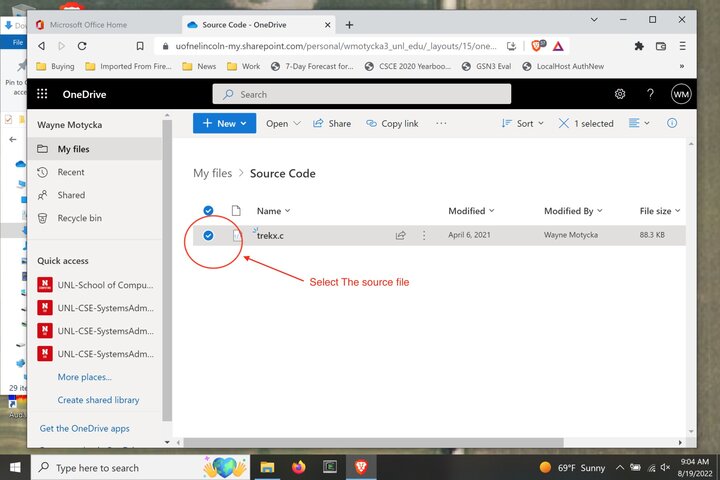720x480 pixels.
Task: Open browser extensions puzzle icon
Action: 639,46
